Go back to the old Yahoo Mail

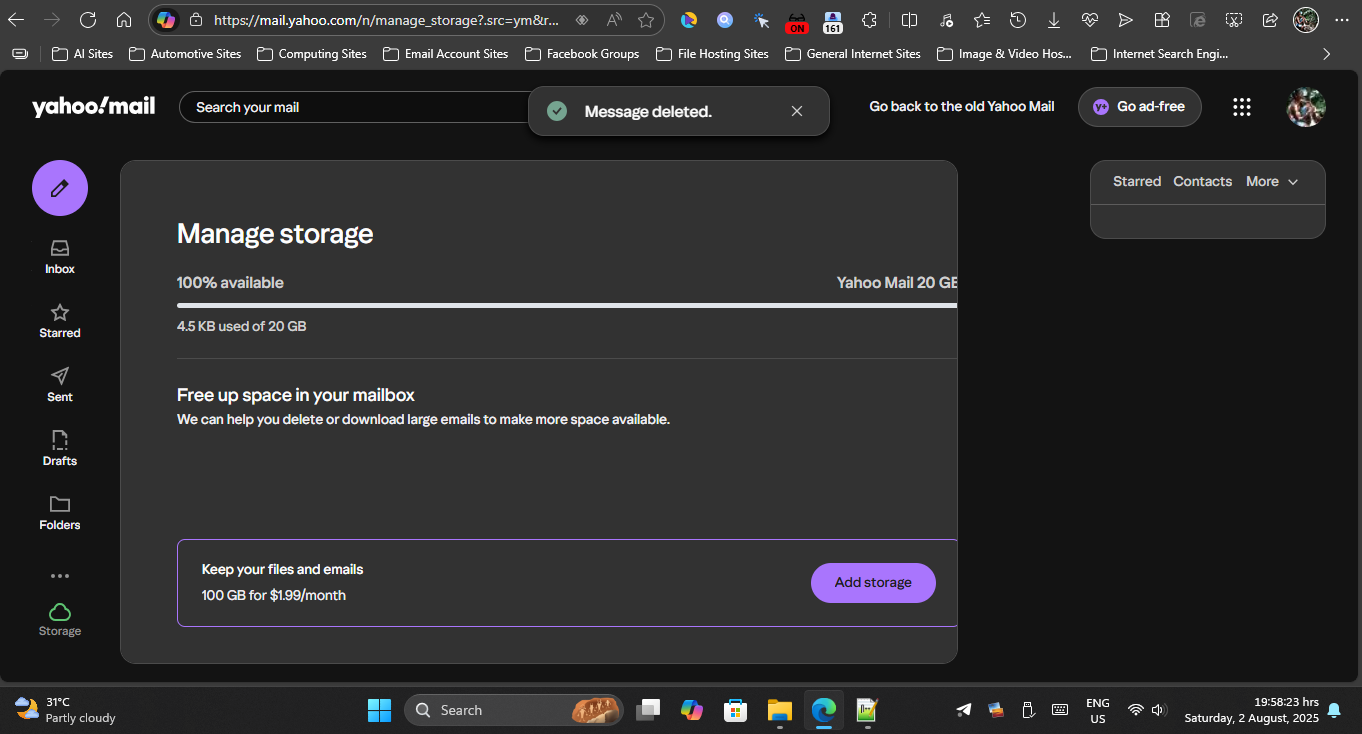coord(962,106)
